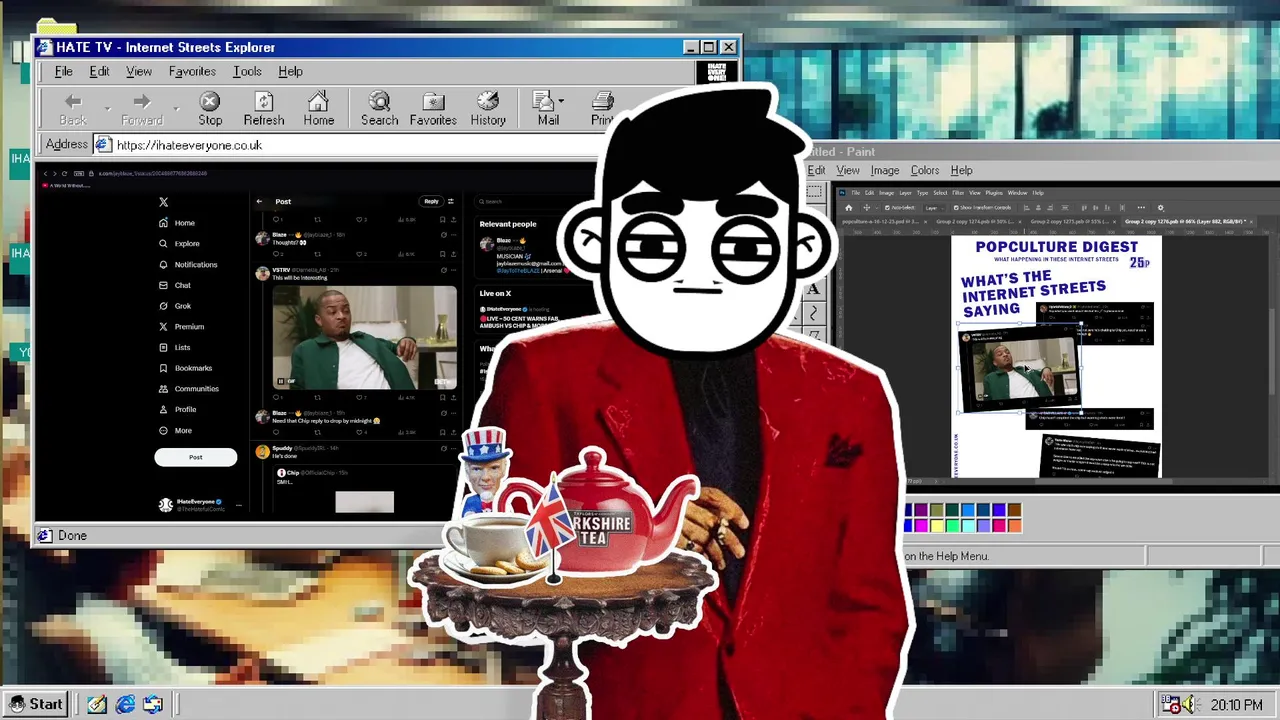Screen dimensions: 1280x720
Task: Repost VSTRV's GIF post
Action: (317, 397)
